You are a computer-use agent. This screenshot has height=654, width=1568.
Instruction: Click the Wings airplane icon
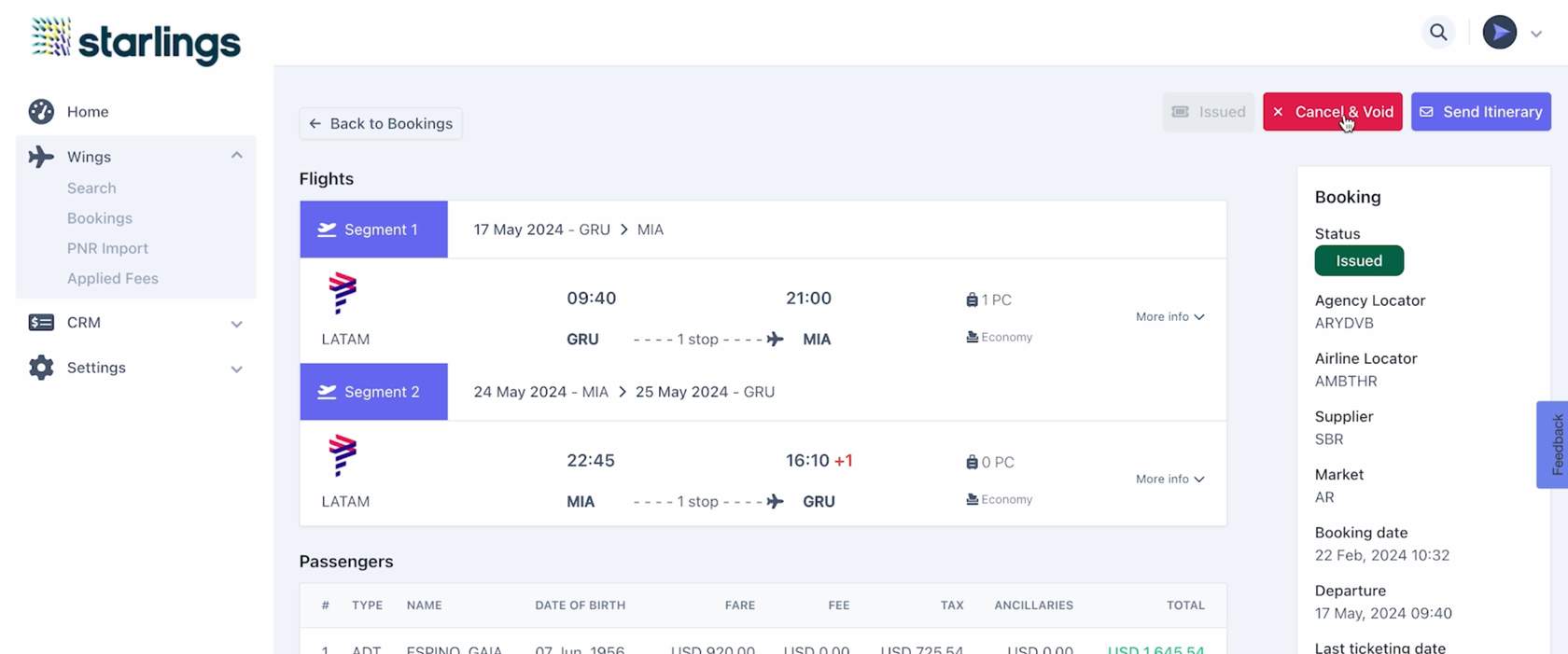[41, 157]
